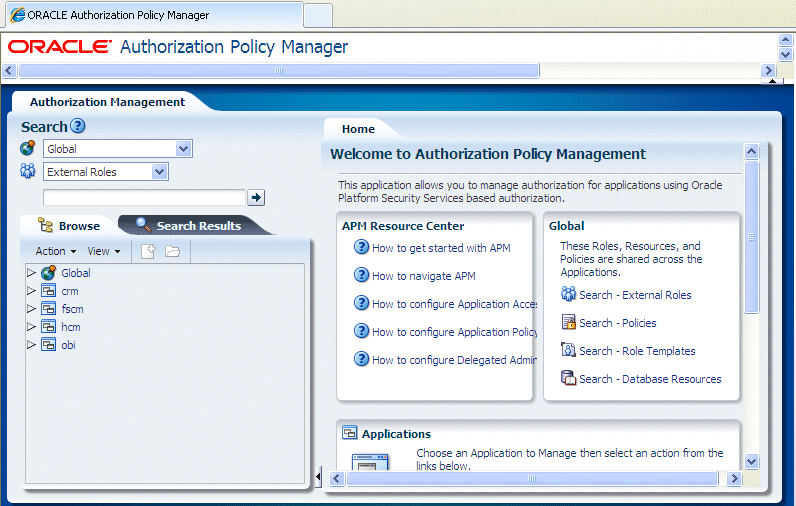
Task: Click help icon for configure Delegated Admin
Action: (361, 359)
